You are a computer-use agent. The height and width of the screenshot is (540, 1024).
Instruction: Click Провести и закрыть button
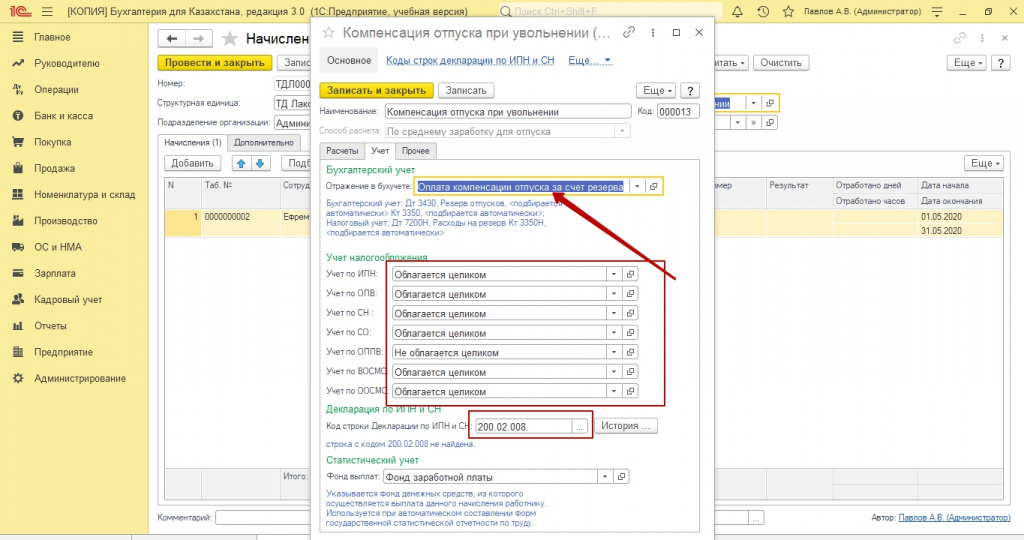[x=214, y=63]
